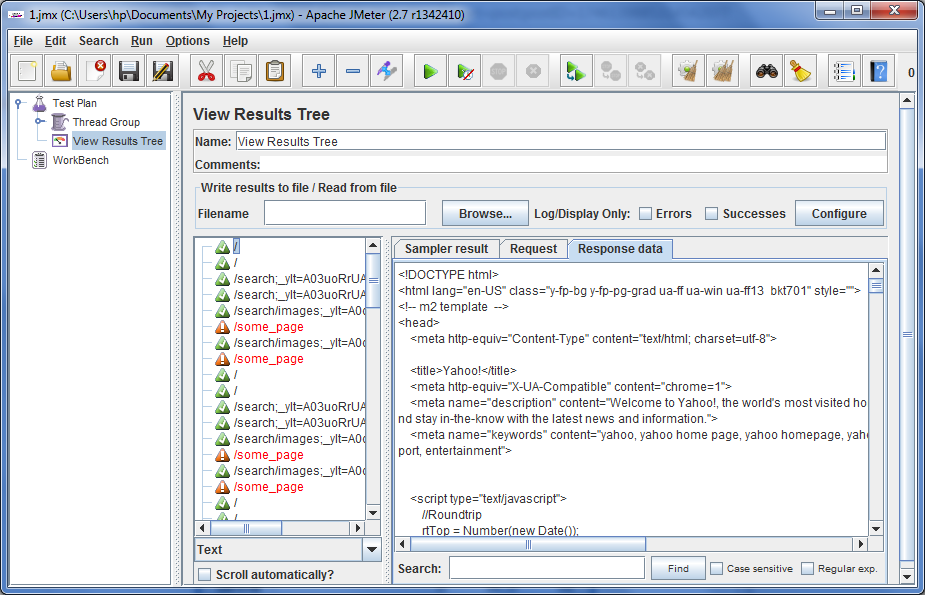Tick the Case sensitive checkbox
This screenshot has height=595, width=925.
click(x=717, y=568)
